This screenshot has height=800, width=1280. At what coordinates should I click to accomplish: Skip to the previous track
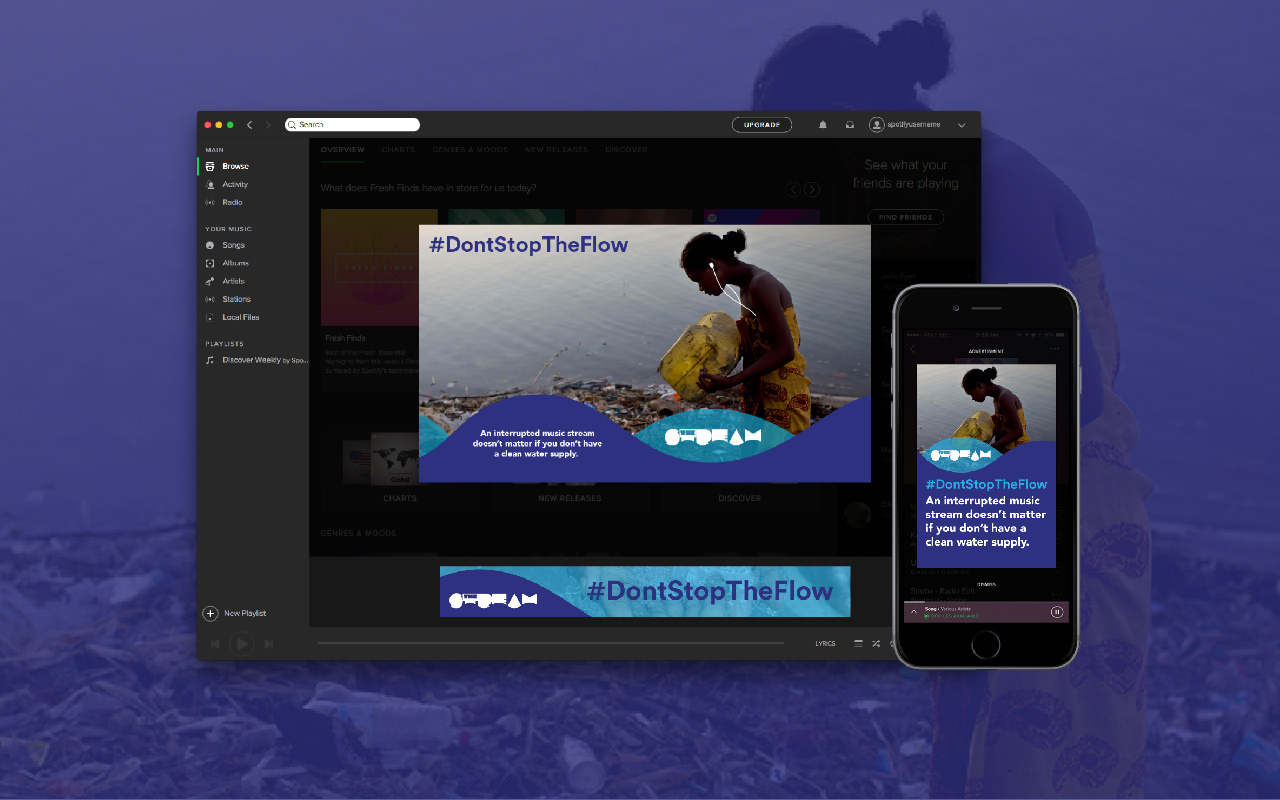point(215,644)
